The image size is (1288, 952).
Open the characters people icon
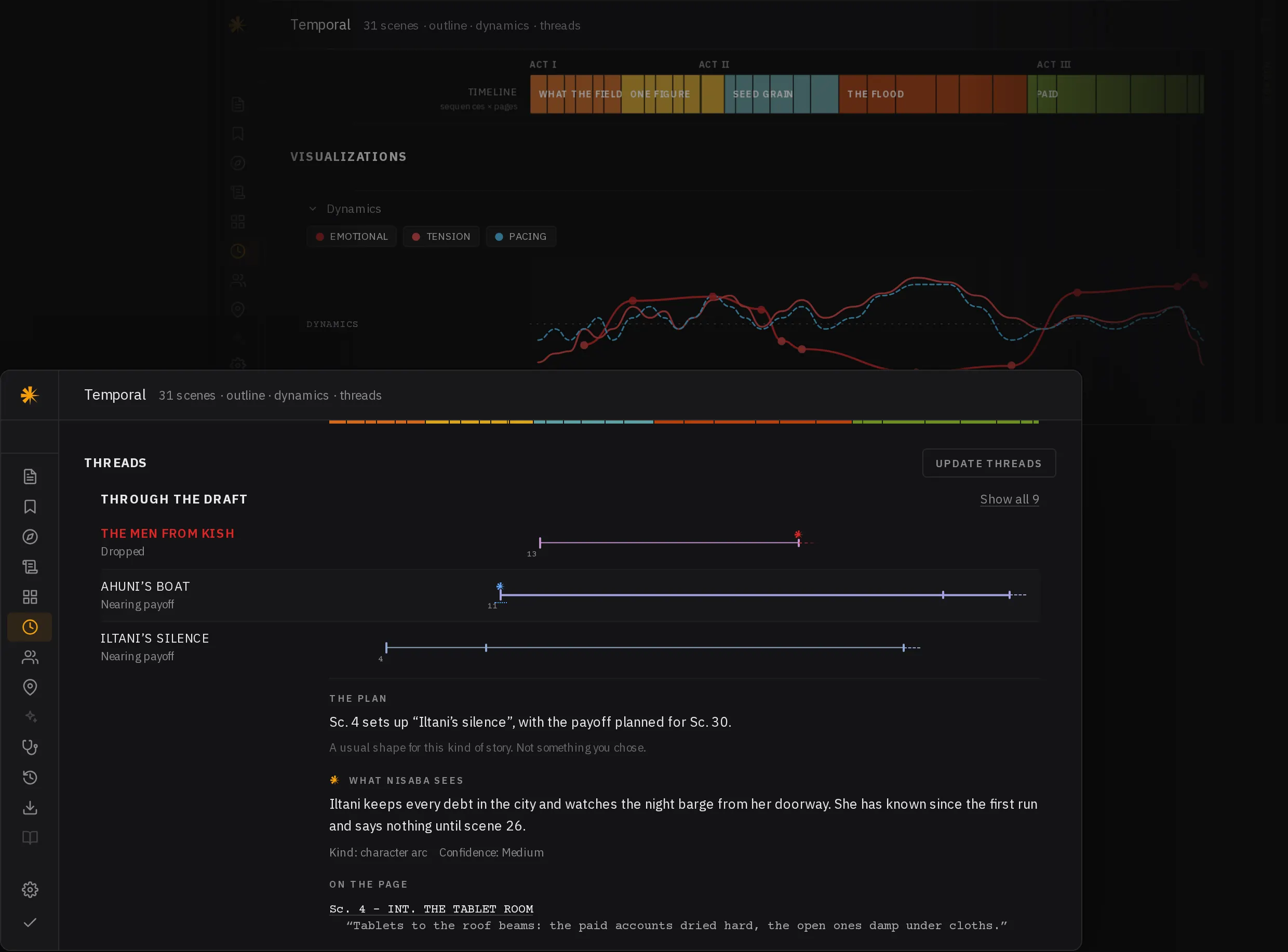(30, 657)
